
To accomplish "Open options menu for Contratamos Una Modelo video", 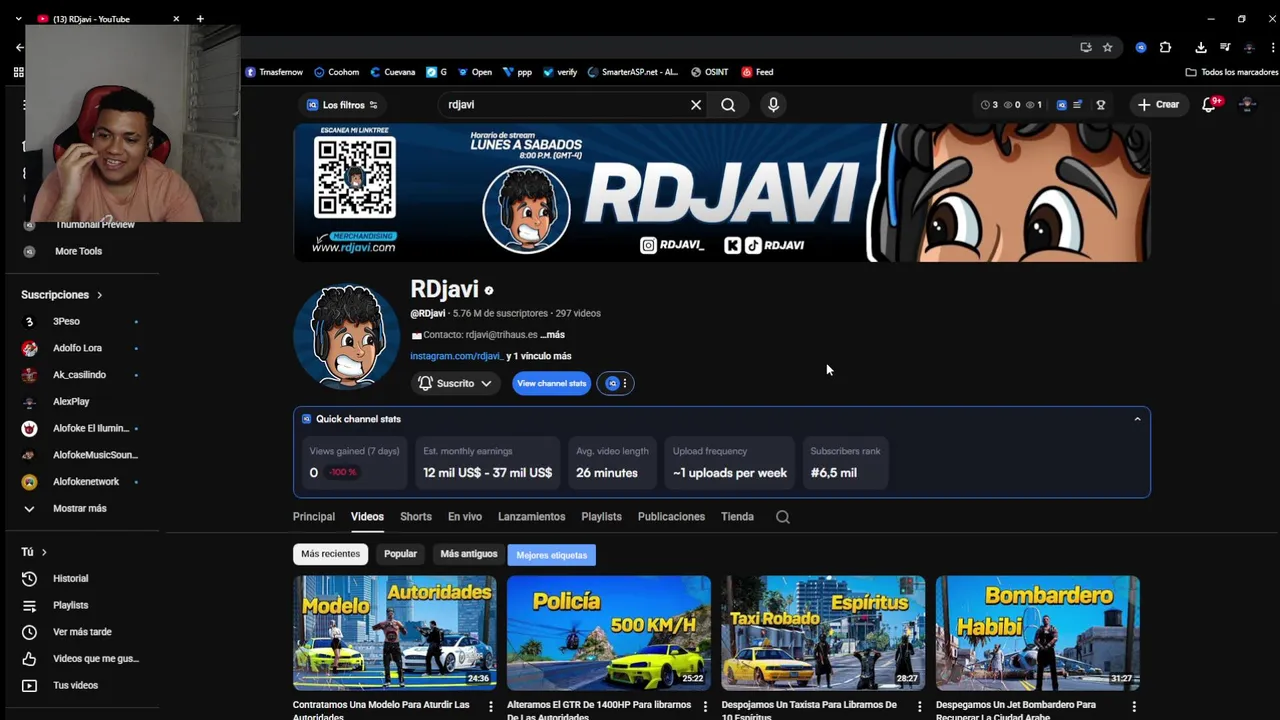I will [490, 707].
